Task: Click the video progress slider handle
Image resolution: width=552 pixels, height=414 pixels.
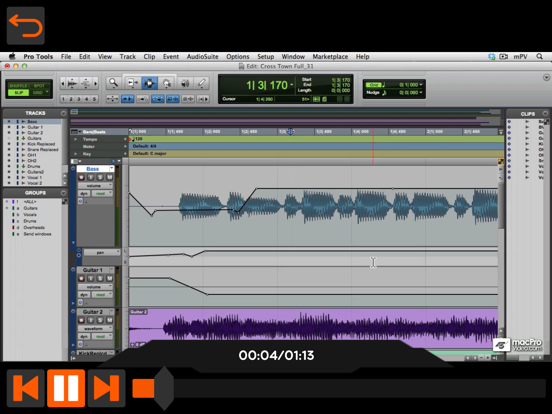Action: point(164,388)
